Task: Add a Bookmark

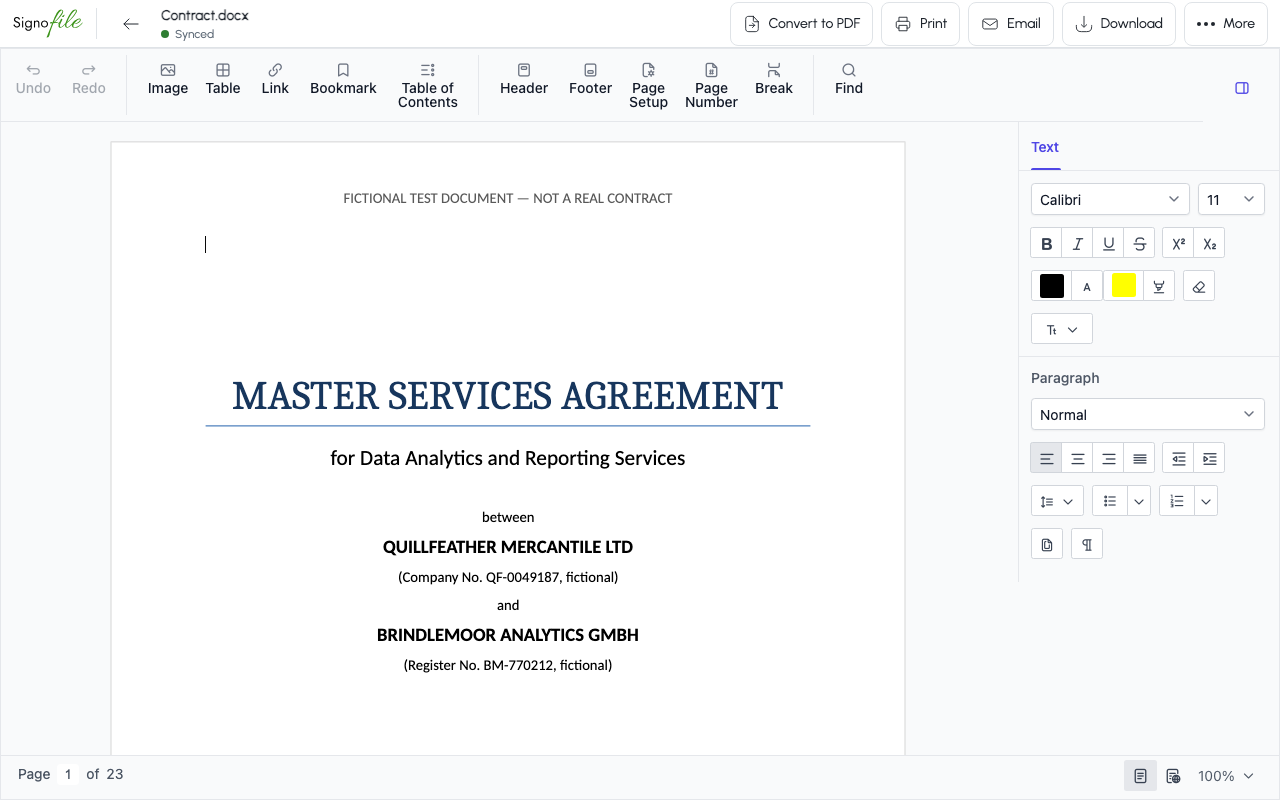Action: click(343, 79)
